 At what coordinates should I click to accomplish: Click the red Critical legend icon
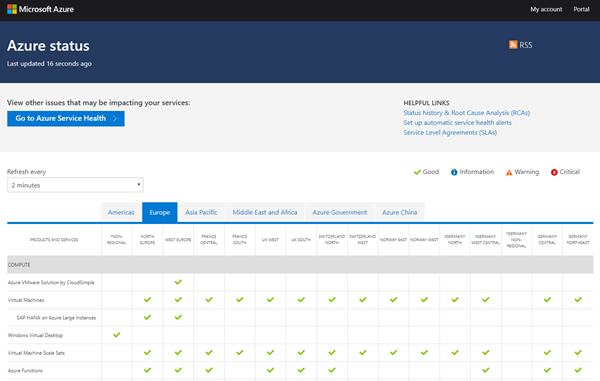coord(554,172)
